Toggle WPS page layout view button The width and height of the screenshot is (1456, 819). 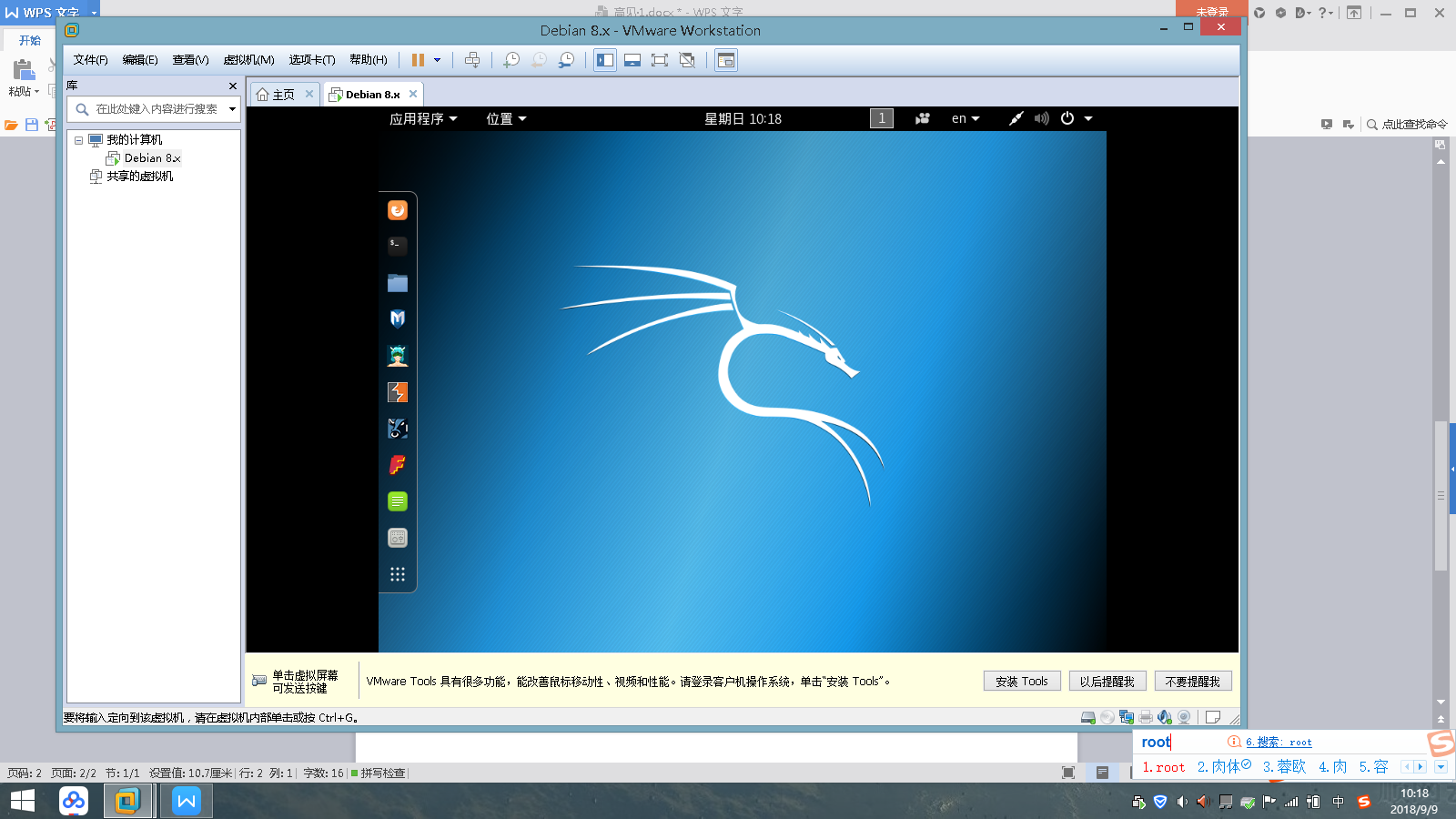[1102, 773]
